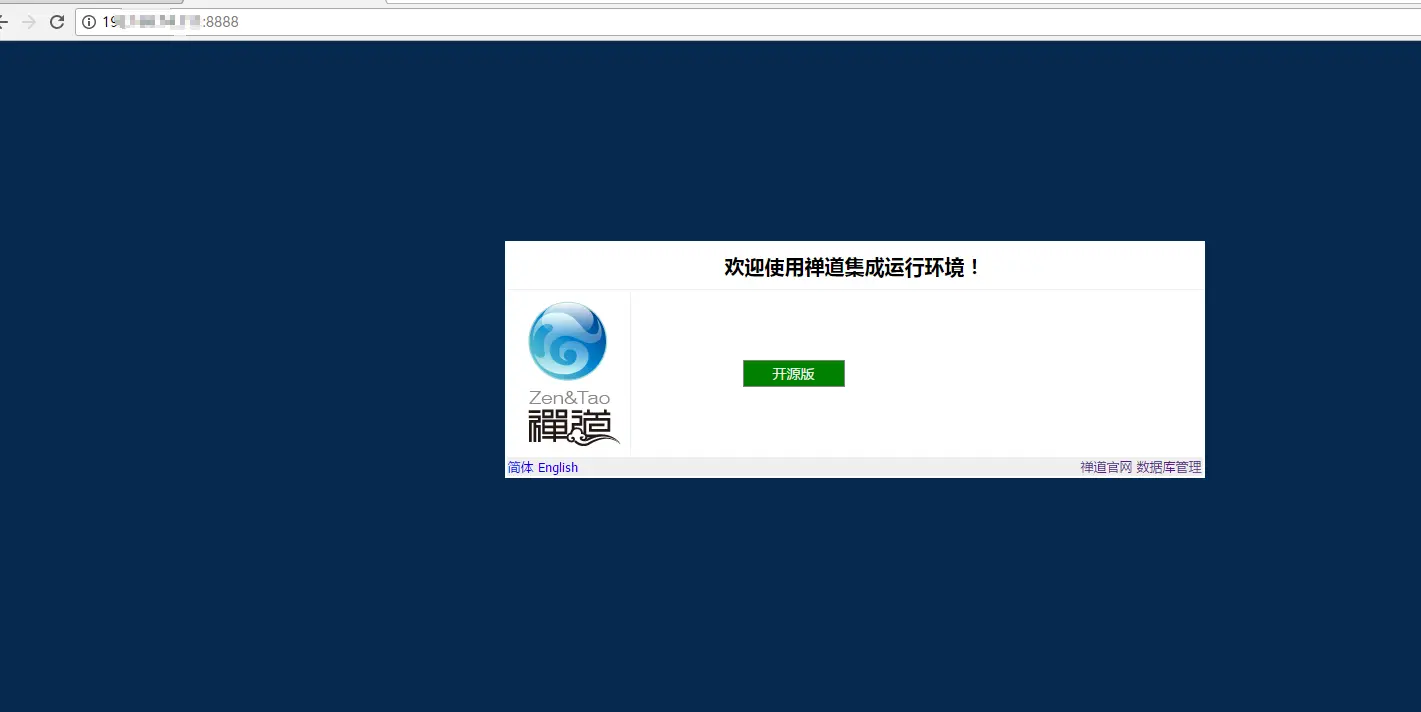Switch language to 简体

[520, 467]
